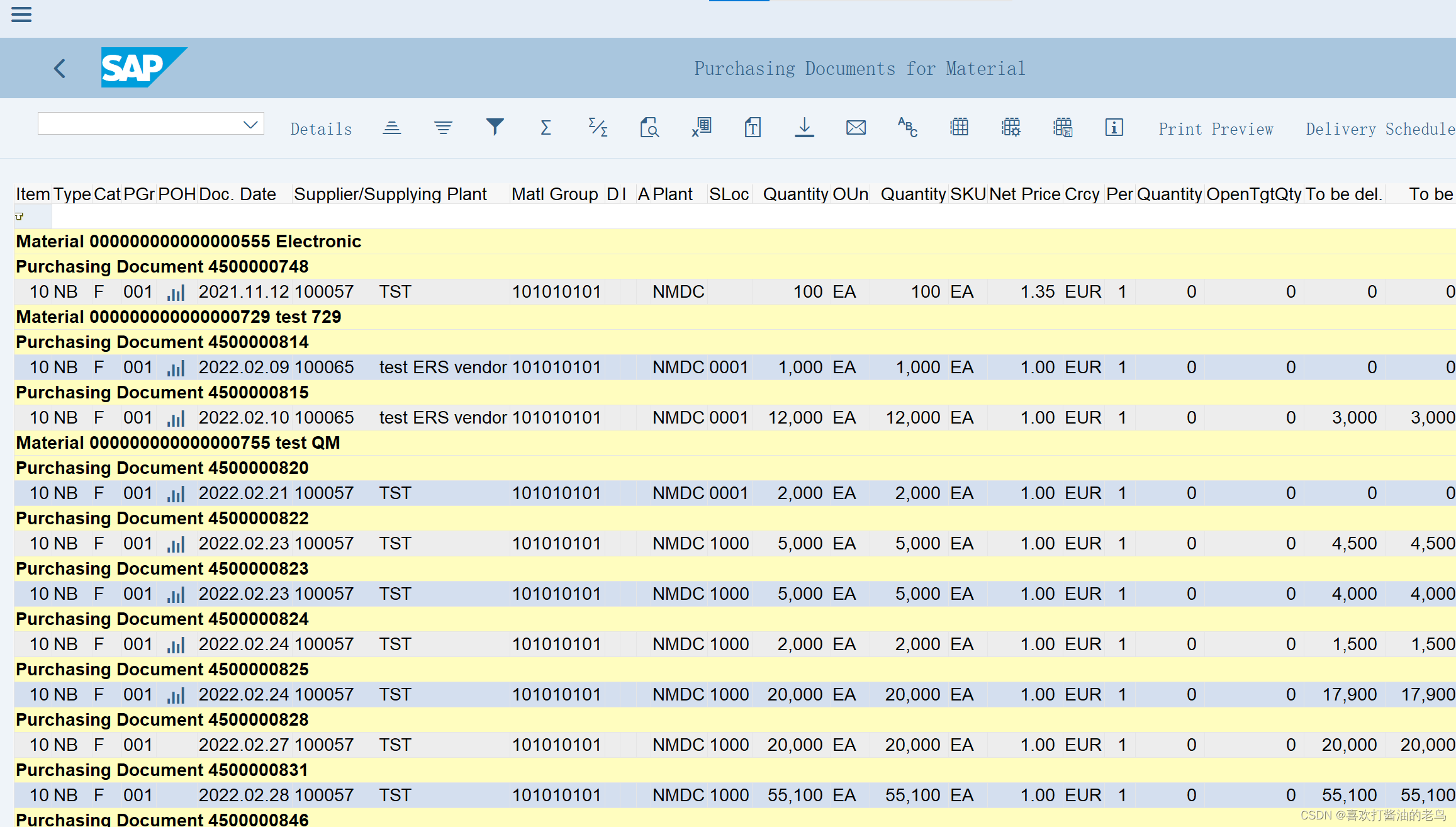Open the hamburger menu icon
Viewport: 1456px width, 827px height.
[x=21, y=14]
